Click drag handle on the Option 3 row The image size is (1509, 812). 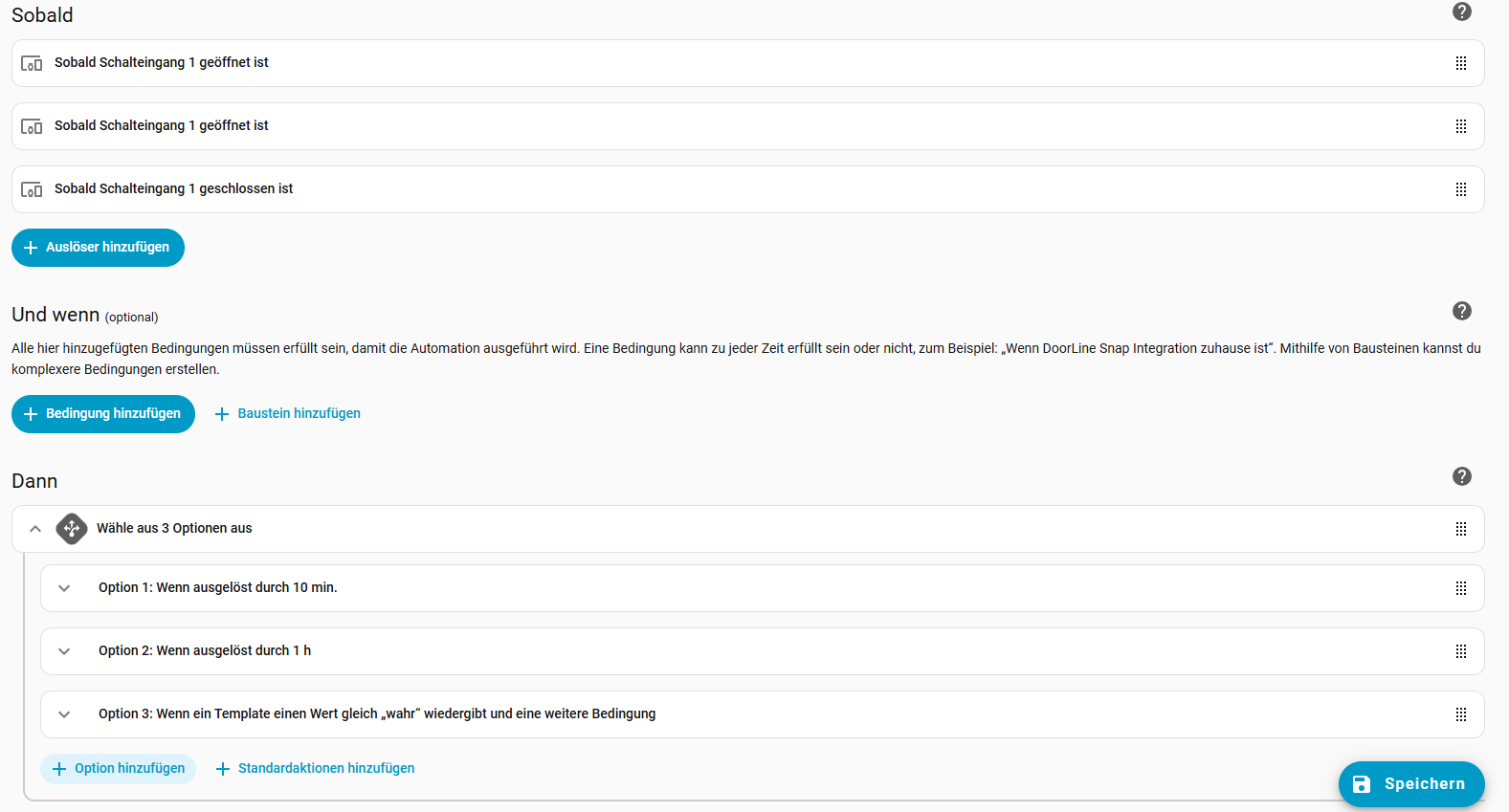point(1460,714)
